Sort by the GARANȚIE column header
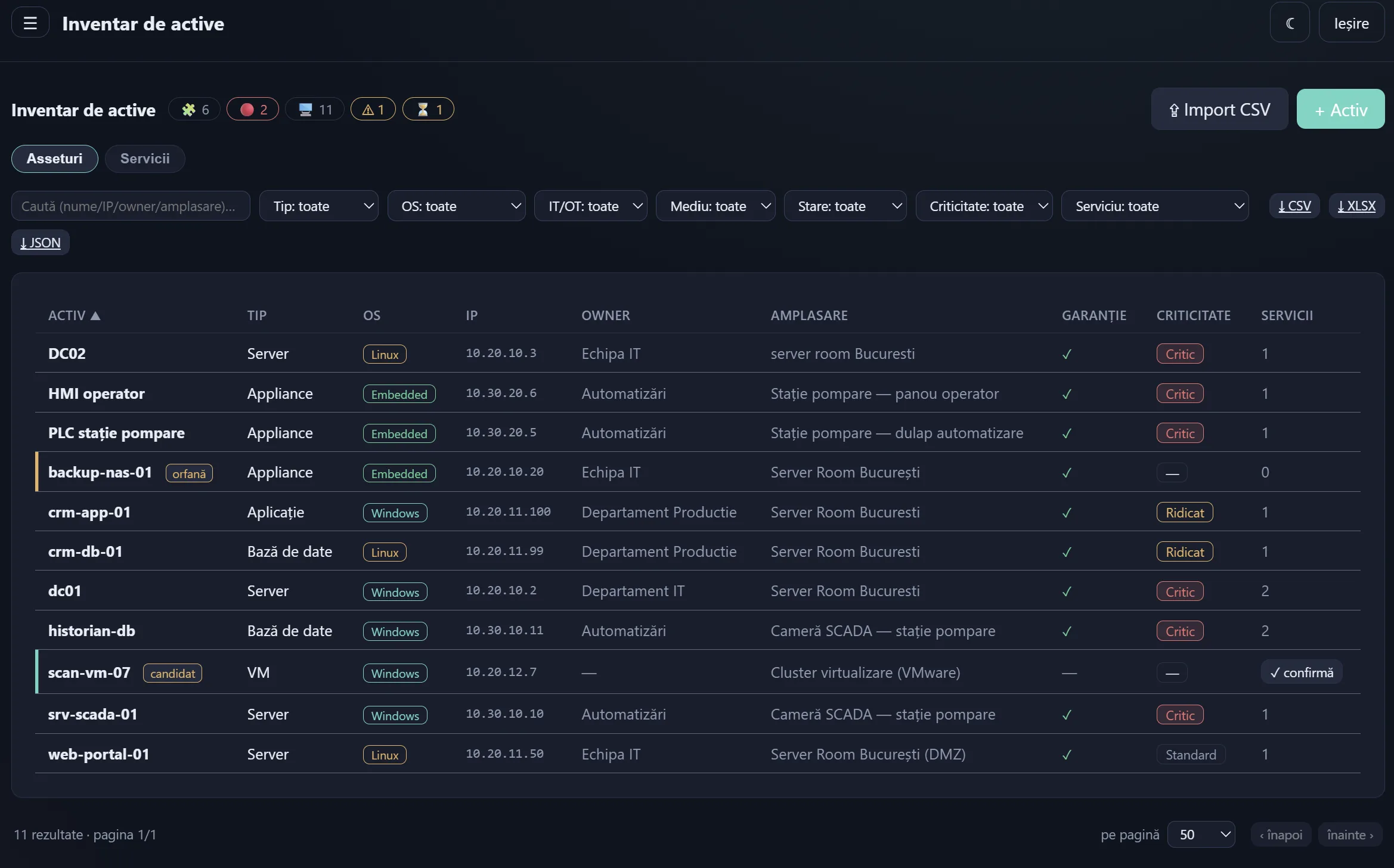This screenshot has width=1394, height=868. [x=1094, y=315]
